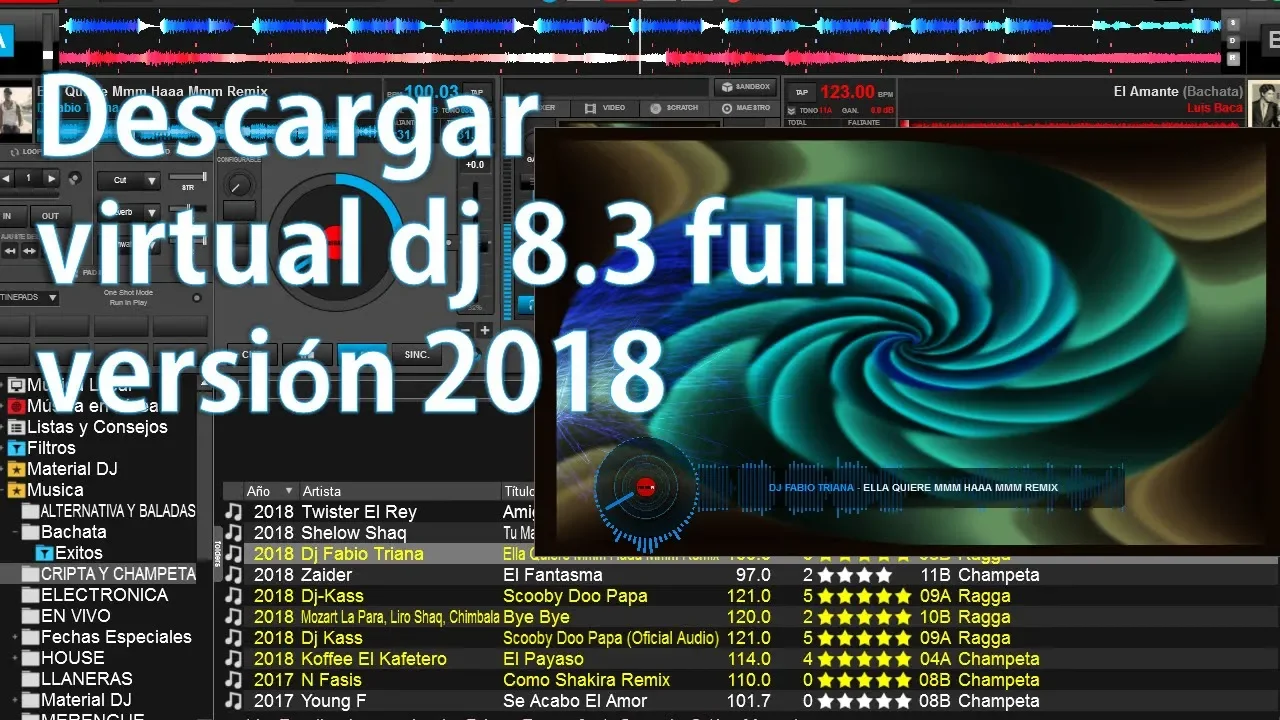Click the configurable knob on left deck
1280x720 pixels.
(239, 184)
